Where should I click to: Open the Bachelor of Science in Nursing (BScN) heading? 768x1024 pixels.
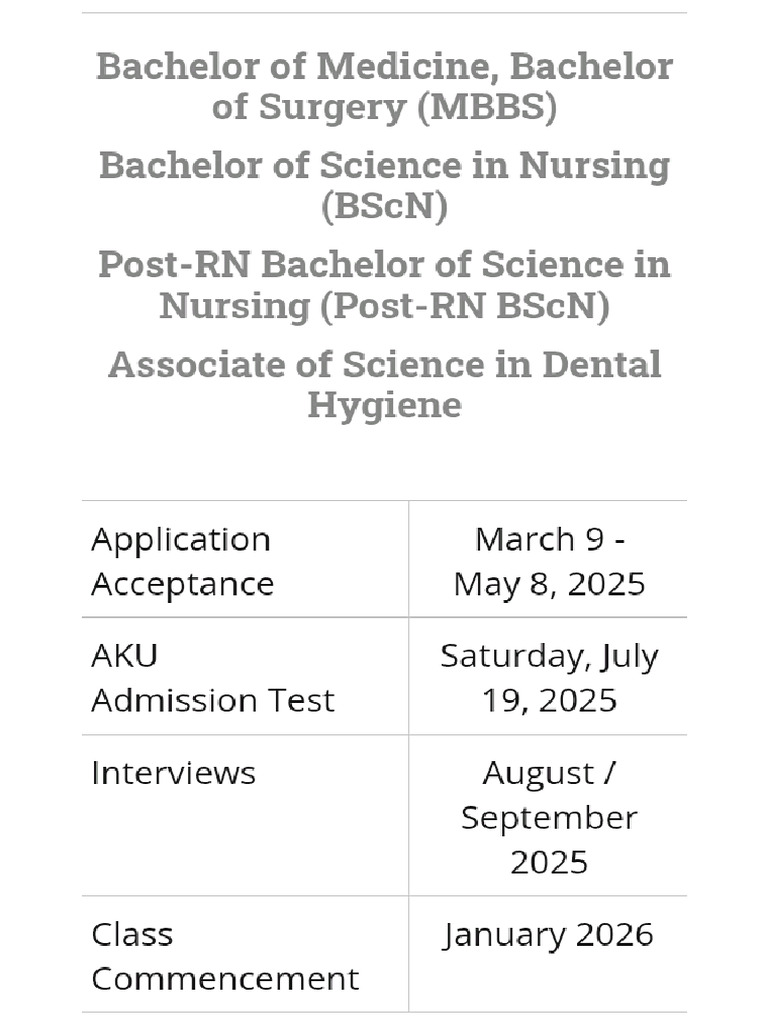pyautogui.click(x=384, y=186)
